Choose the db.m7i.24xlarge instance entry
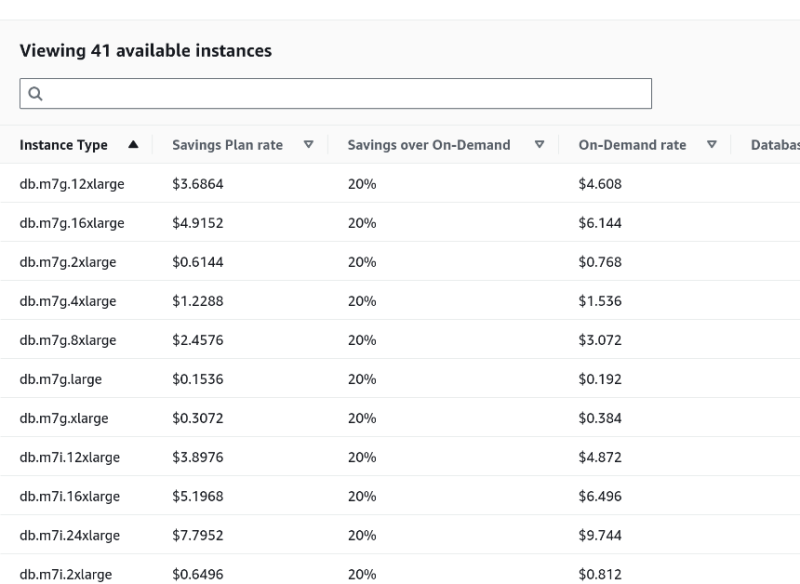Screen dimensions: 800x584 (x=70, y=535)
